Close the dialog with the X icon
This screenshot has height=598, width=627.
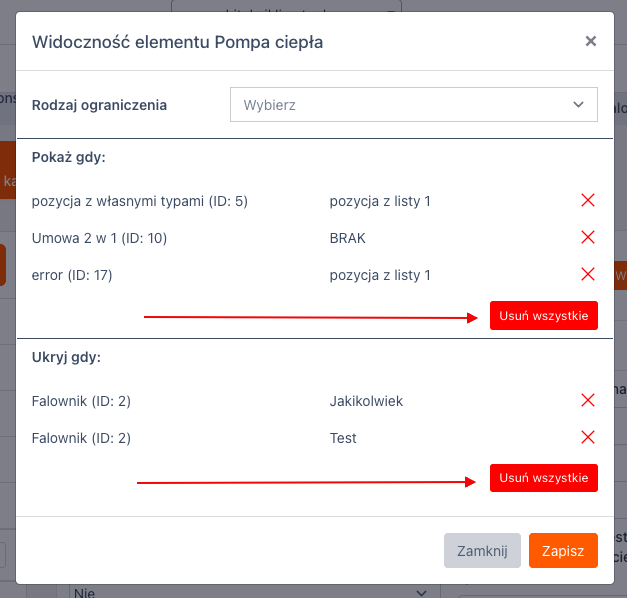[591, 41]
